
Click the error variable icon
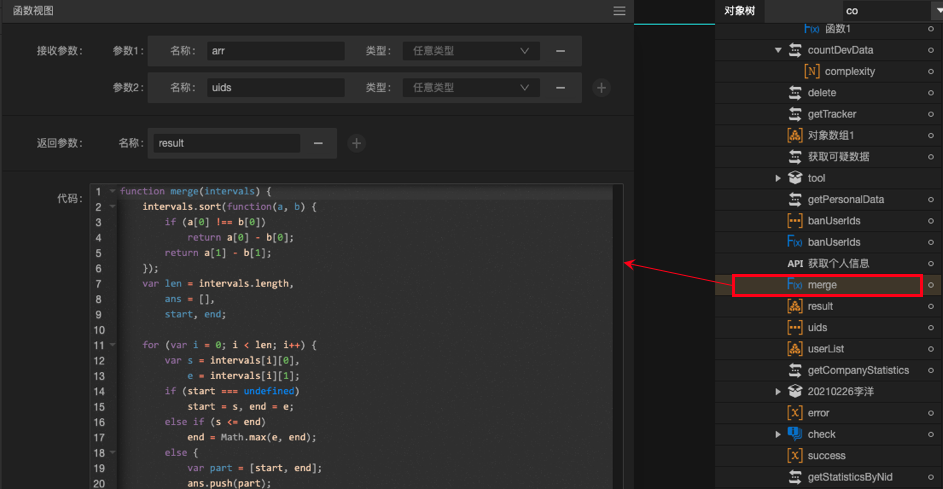[795, 413]
